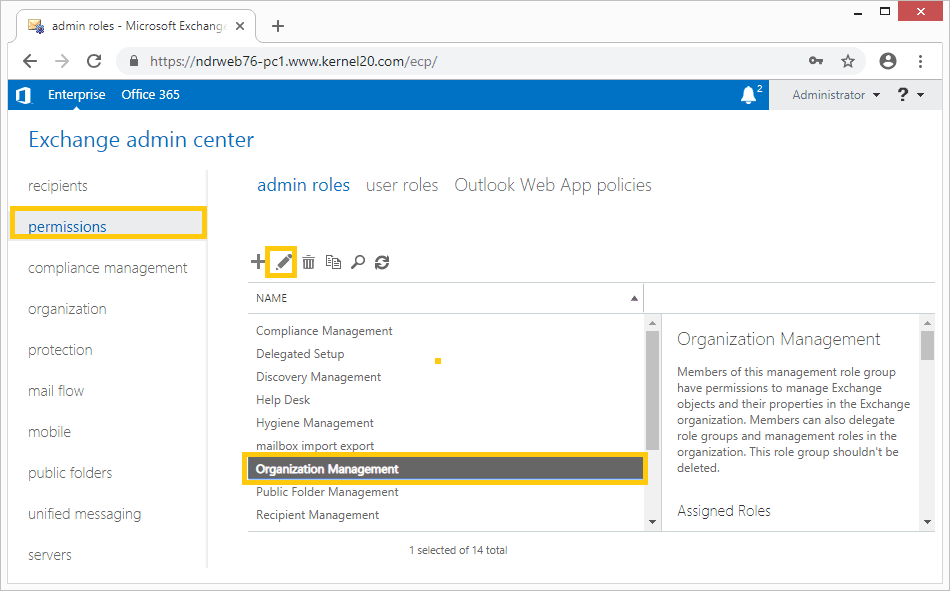
Task: Click the search magnifier icon
Action: pos(358,262)
